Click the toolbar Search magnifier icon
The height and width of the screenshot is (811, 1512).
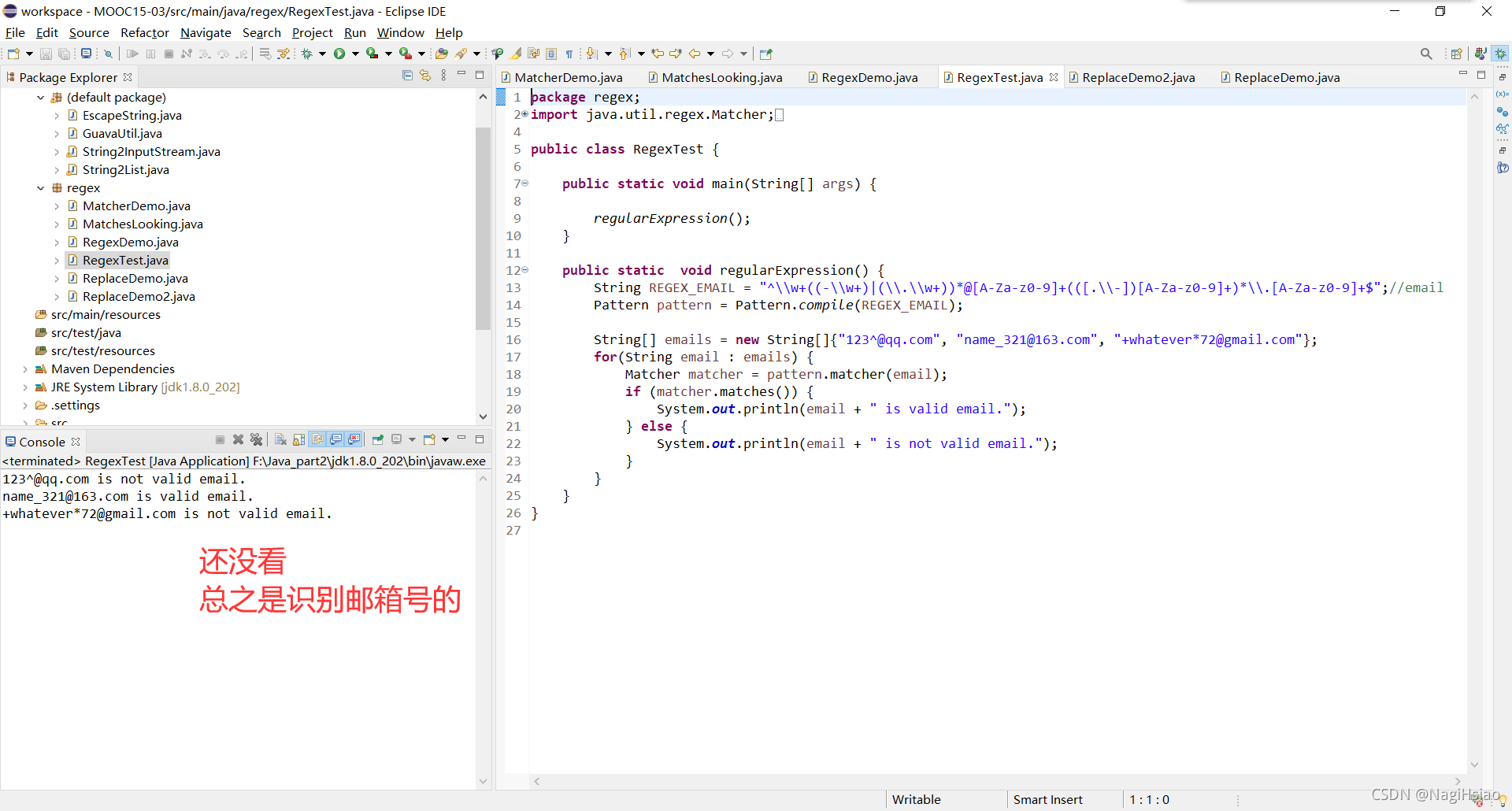1426,54
